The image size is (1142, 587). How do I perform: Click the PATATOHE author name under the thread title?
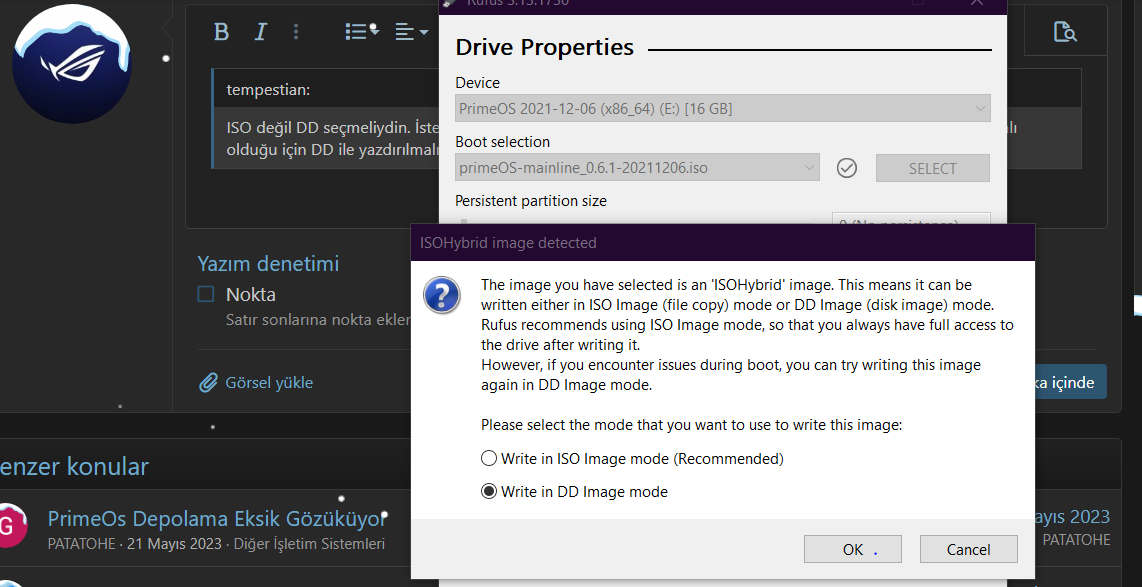pos(82,544)
